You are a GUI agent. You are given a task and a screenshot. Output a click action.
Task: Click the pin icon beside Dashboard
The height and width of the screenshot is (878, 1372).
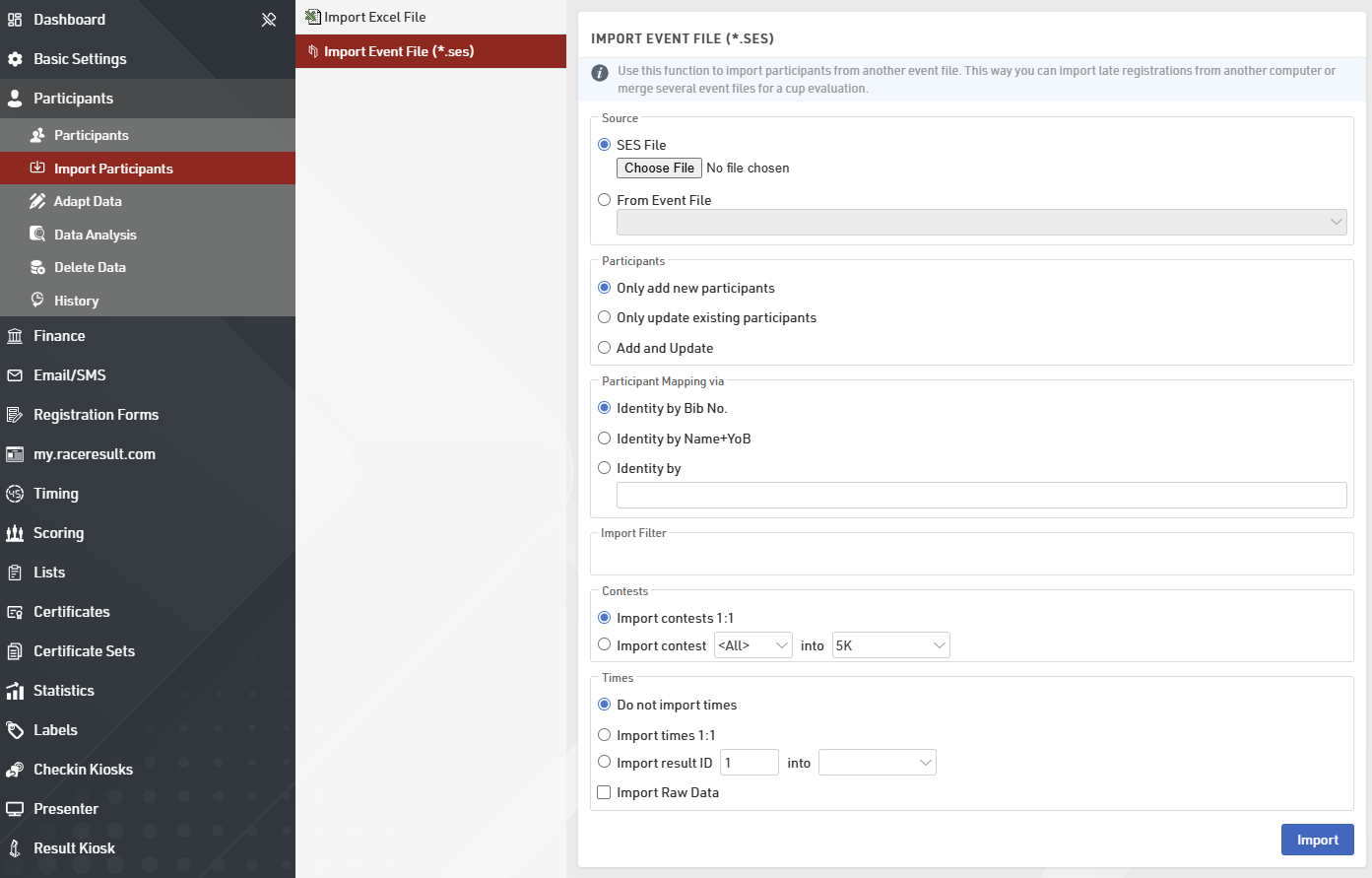tap(269, 20)
